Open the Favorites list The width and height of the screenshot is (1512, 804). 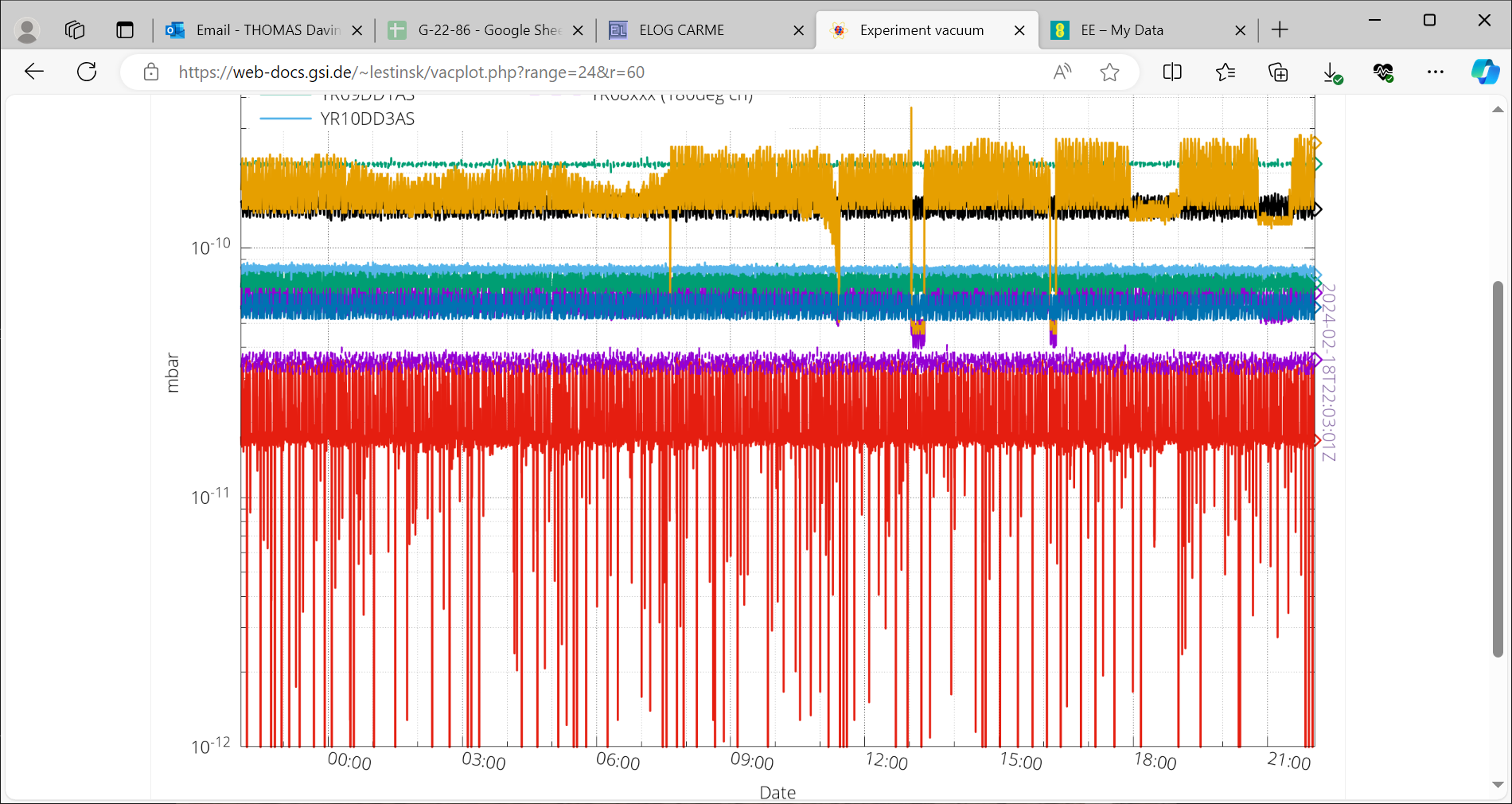click(x=1226, y=72)
